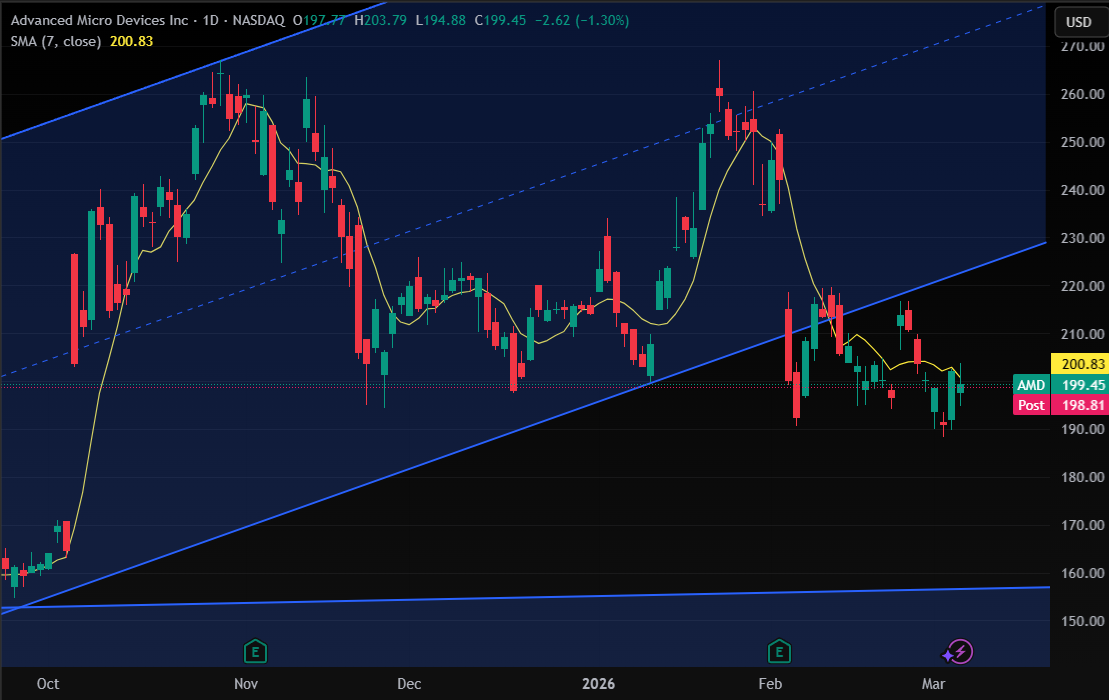
Task: Click the yellow 200.83 SMA price tag
Action: (x=1079, y=363)
